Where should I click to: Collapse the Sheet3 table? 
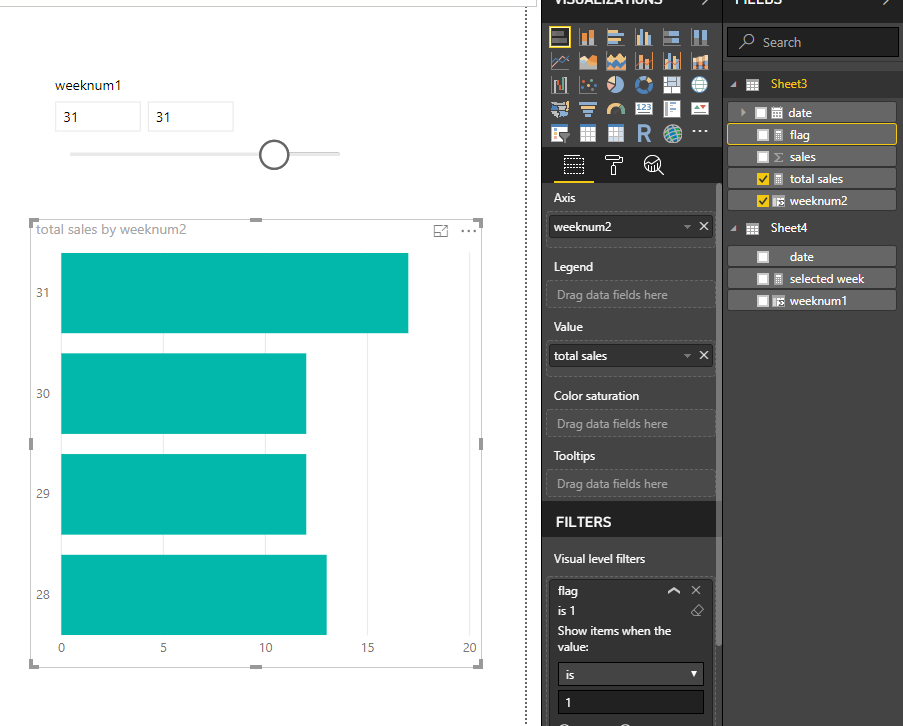pos(734,85)
